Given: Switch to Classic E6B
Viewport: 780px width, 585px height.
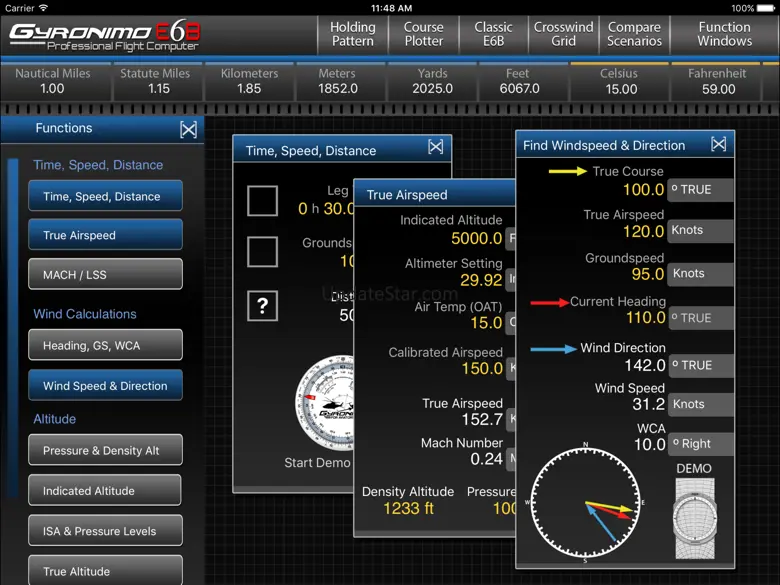Looking at the screenshot, I should click(x=493, y=34).
